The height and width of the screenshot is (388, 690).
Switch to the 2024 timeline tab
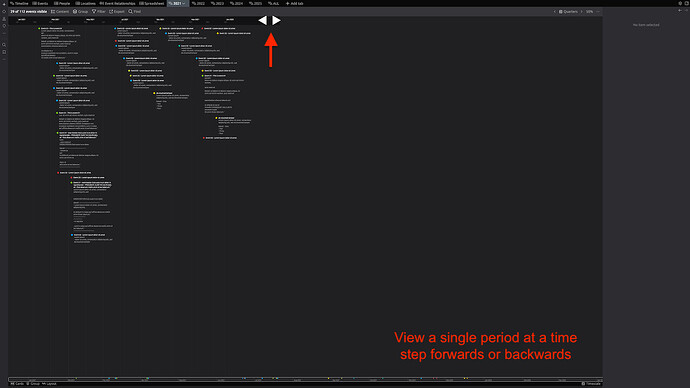pyautogui.click(x=236, y=3)
